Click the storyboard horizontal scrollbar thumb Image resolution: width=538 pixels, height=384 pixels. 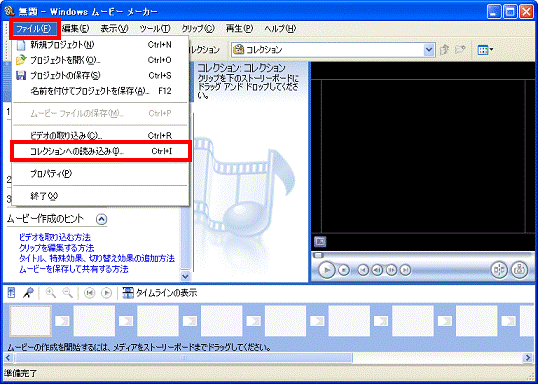tap(184, 358)
